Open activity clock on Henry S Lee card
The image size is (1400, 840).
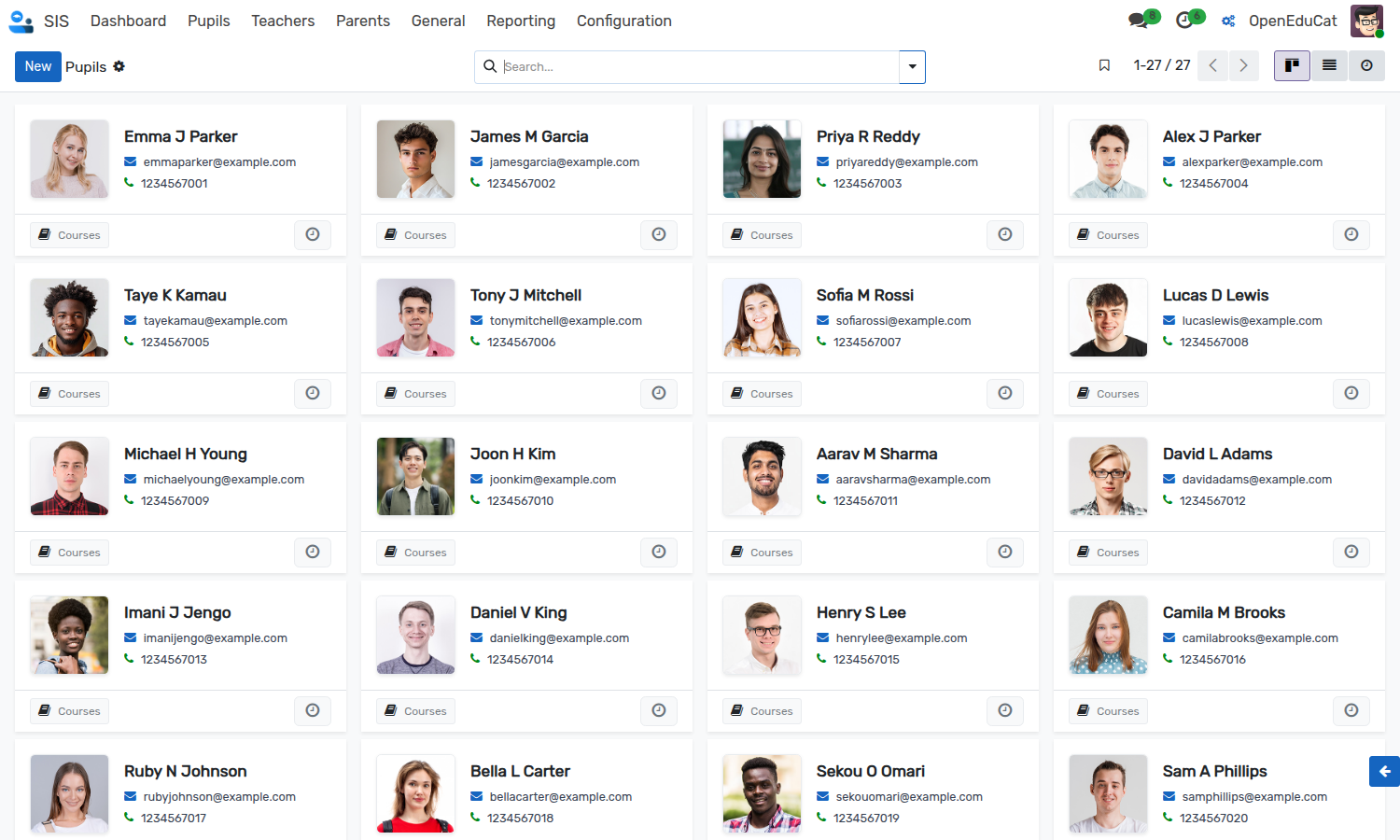click(x=1005, y=711)
